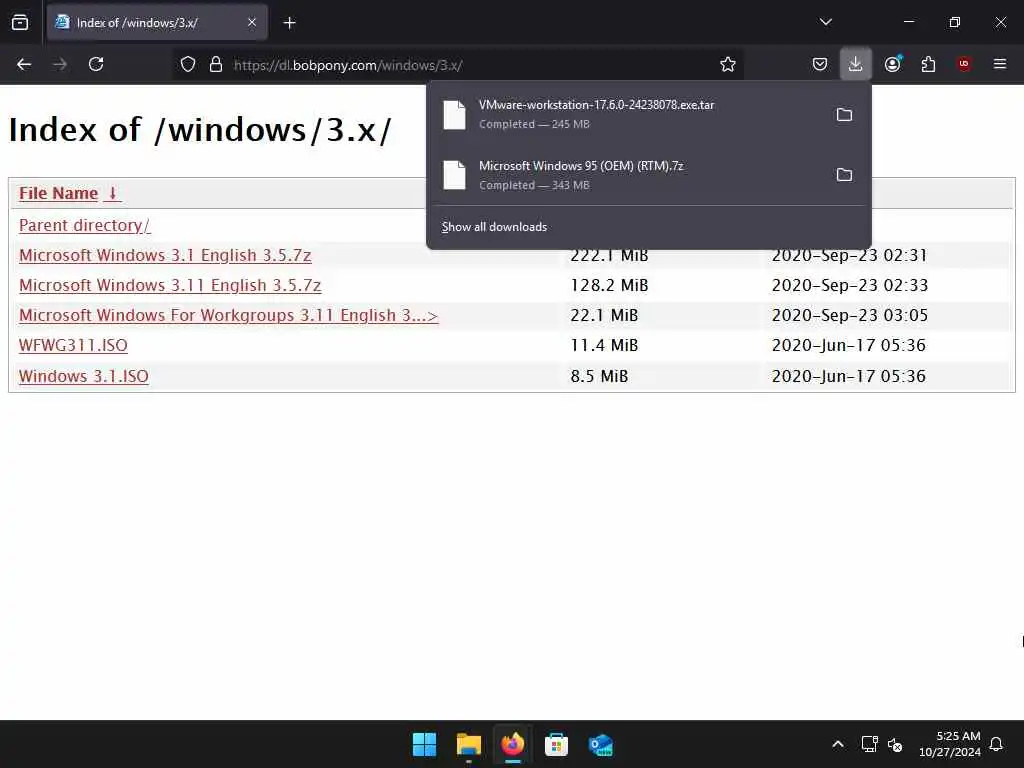Open the notifications bell
Image resolution: width=1024 pixels, height=768 pixels.
coord(997,744)
